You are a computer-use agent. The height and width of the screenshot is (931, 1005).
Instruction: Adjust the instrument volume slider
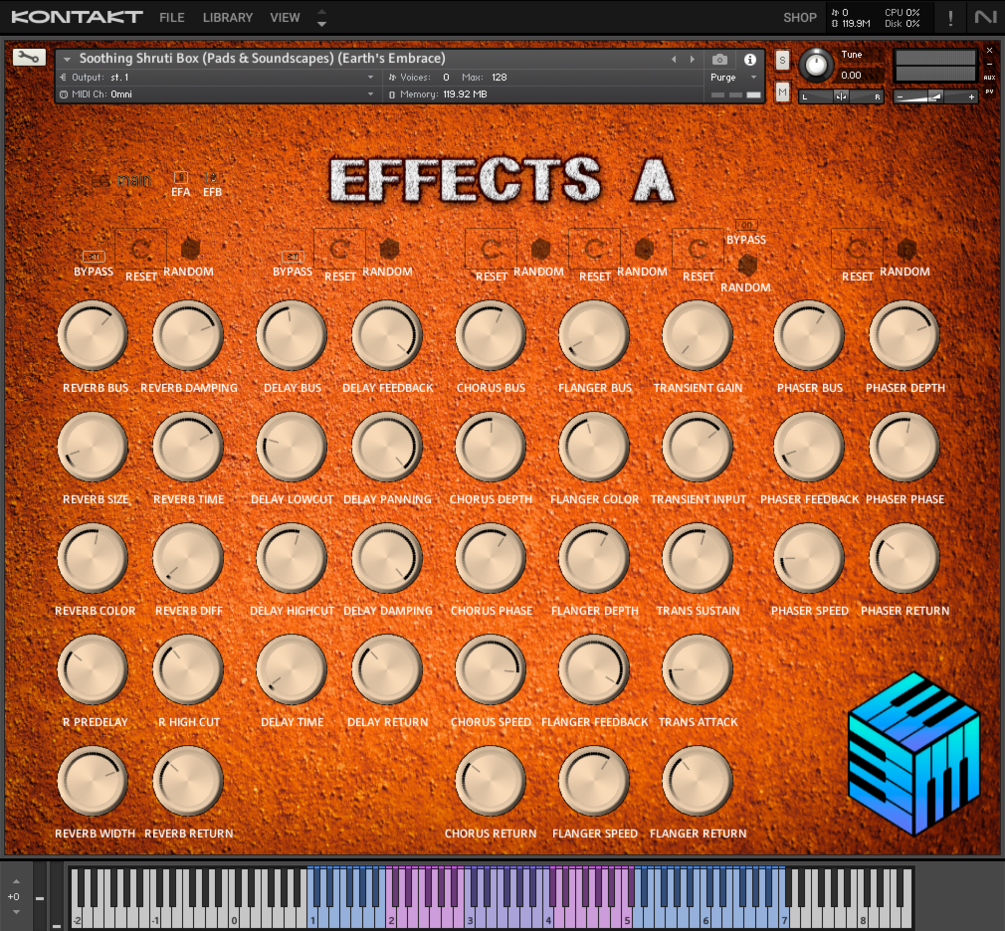pos(935,97)
